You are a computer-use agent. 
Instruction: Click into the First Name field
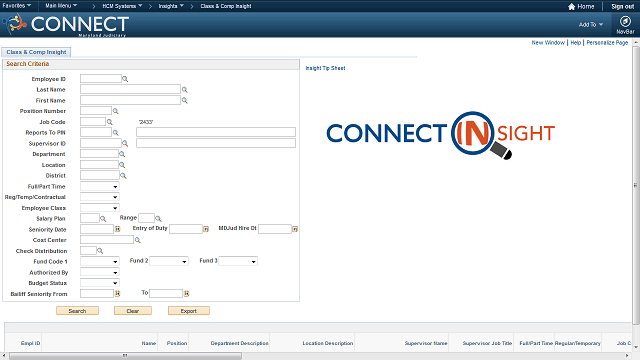(x=130, y=100)
